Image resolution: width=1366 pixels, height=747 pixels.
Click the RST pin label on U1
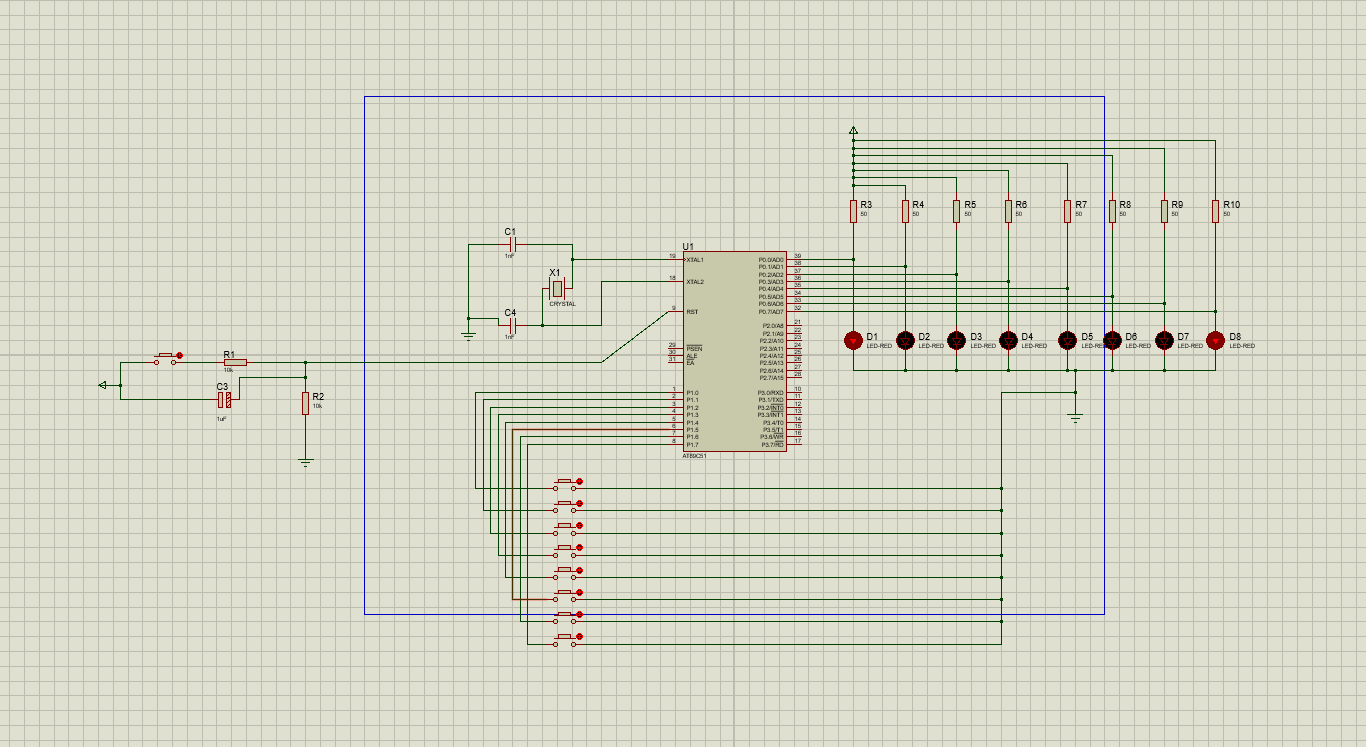[x=692, y=312]
